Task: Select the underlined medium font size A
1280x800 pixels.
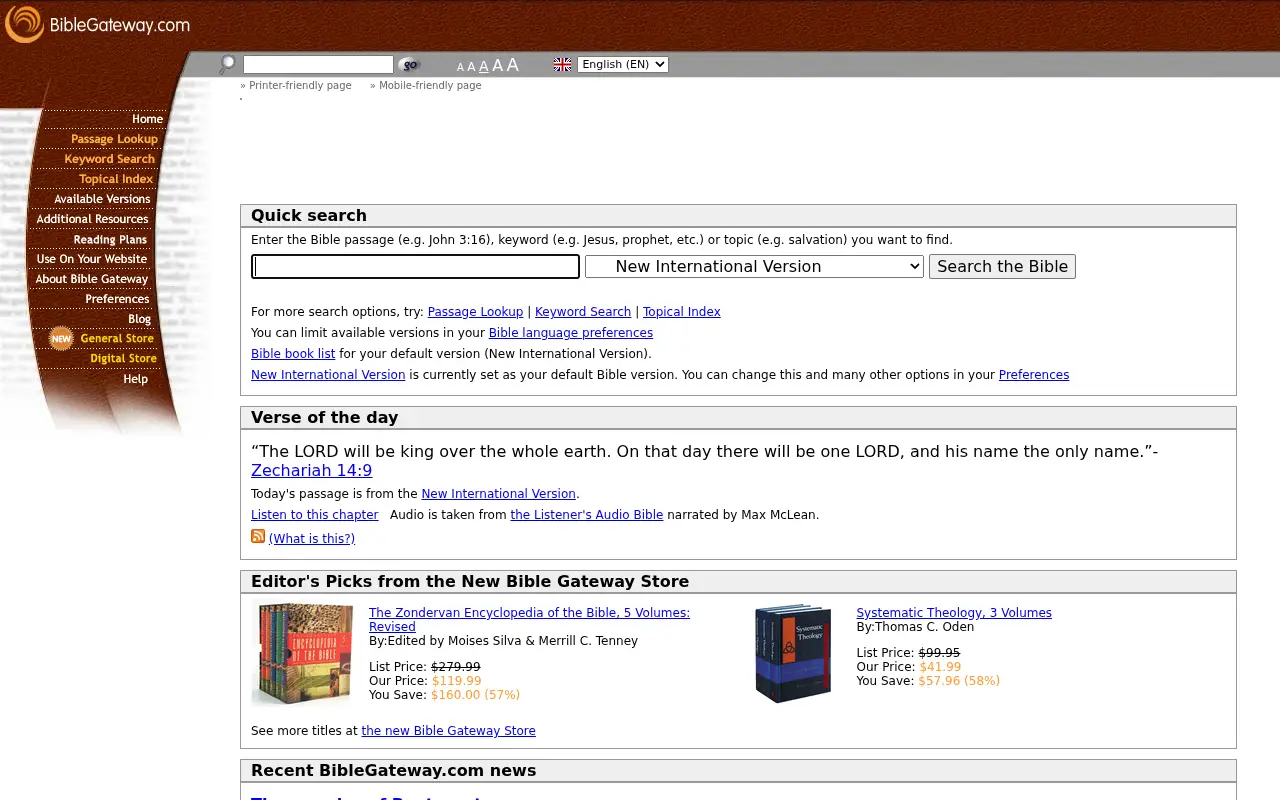Action: click(484, 66)
